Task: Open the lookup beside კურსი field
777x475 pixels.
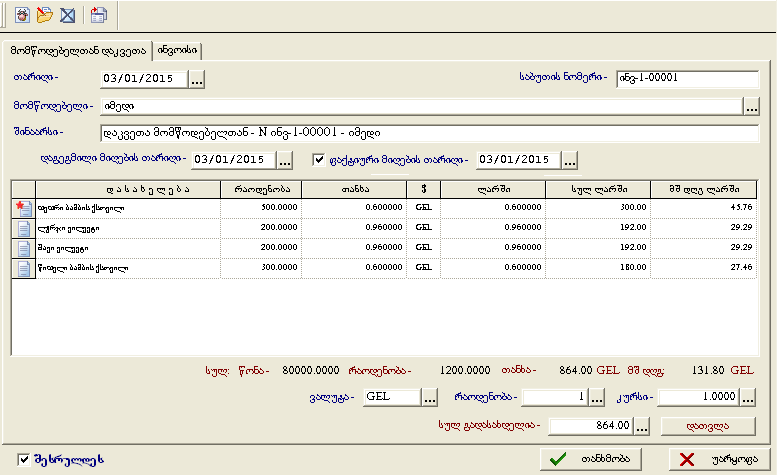Action: point(748,397)
